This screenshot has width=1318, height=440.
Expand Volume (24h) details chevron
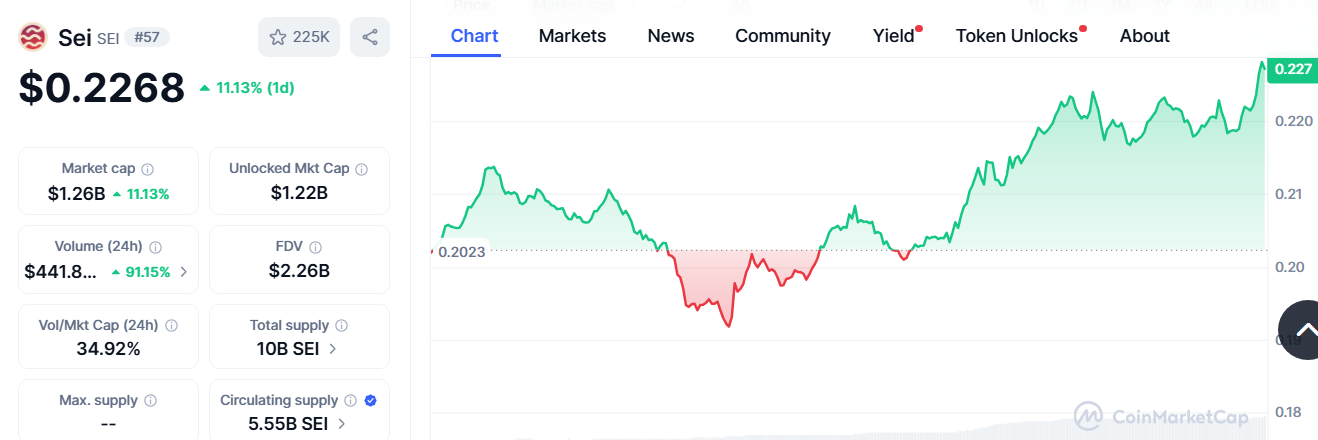point(183,272)
